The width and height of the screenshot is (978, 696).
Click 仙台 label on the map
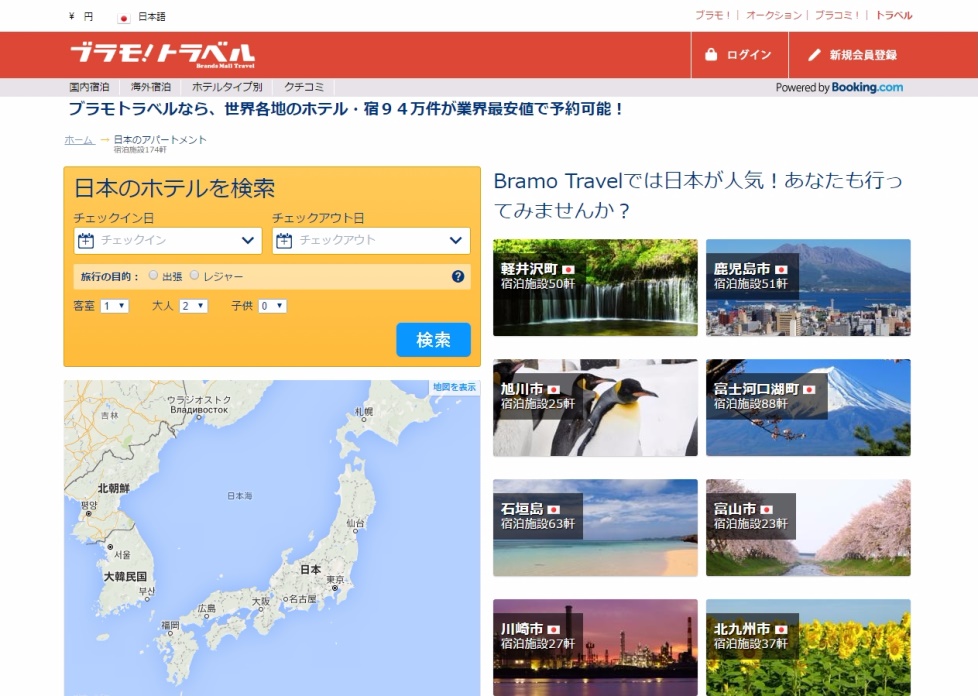[x=355, y=523]
